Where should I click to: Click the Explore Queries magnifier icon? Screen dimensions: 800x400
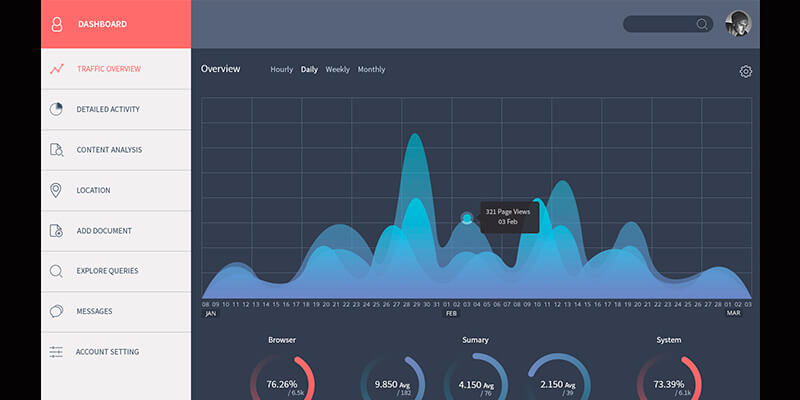coord(56,271)
